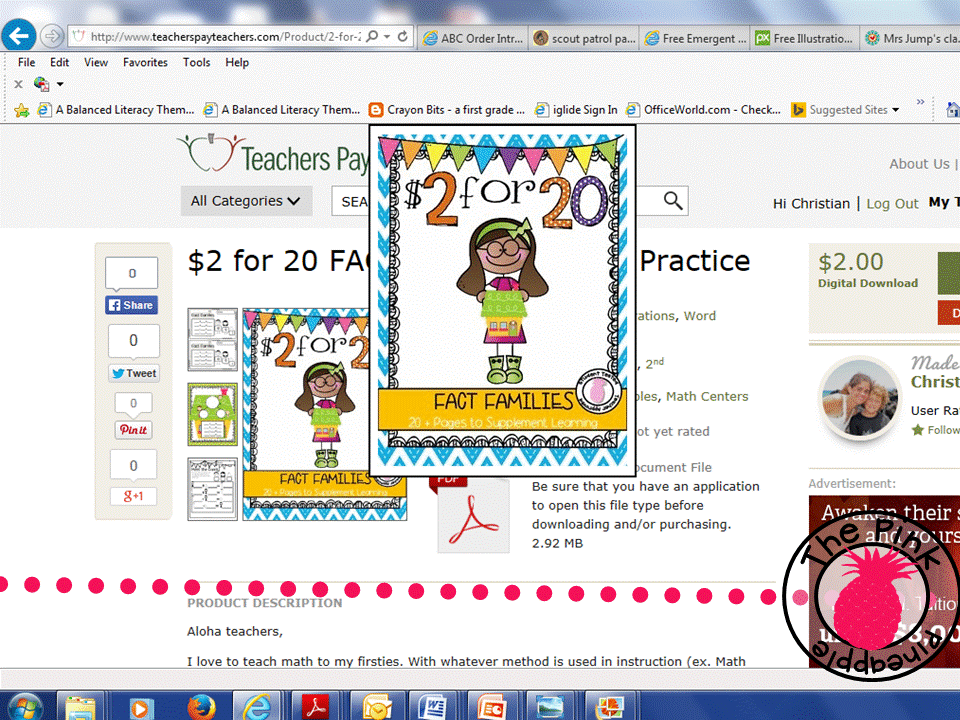960x720 pixels.
Task: Open the View menu
Action: pos(96,62)
